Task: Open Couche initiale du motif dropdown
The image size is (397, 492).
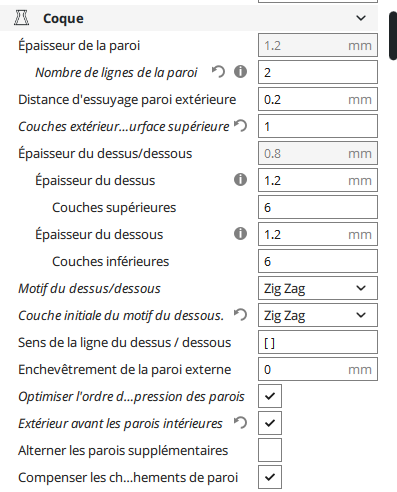Action: pos(318,315)
